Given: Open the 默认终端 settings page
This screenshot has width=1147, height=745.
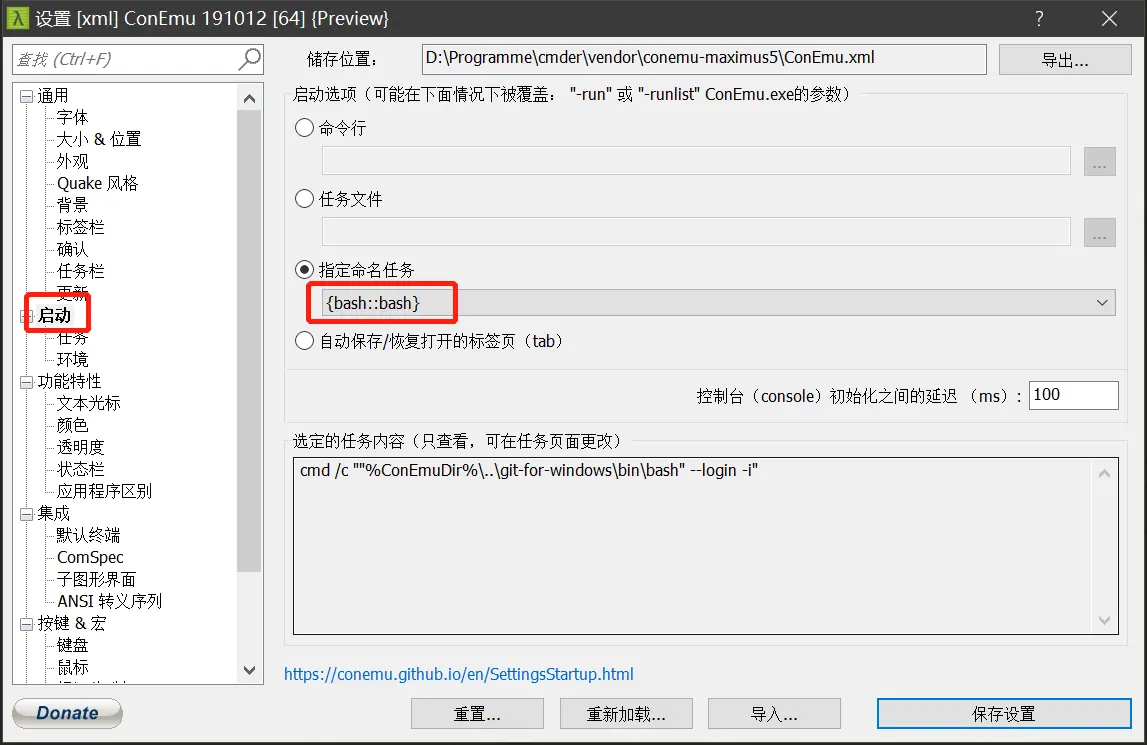Looking at the screenshot, I should [89, 535].
